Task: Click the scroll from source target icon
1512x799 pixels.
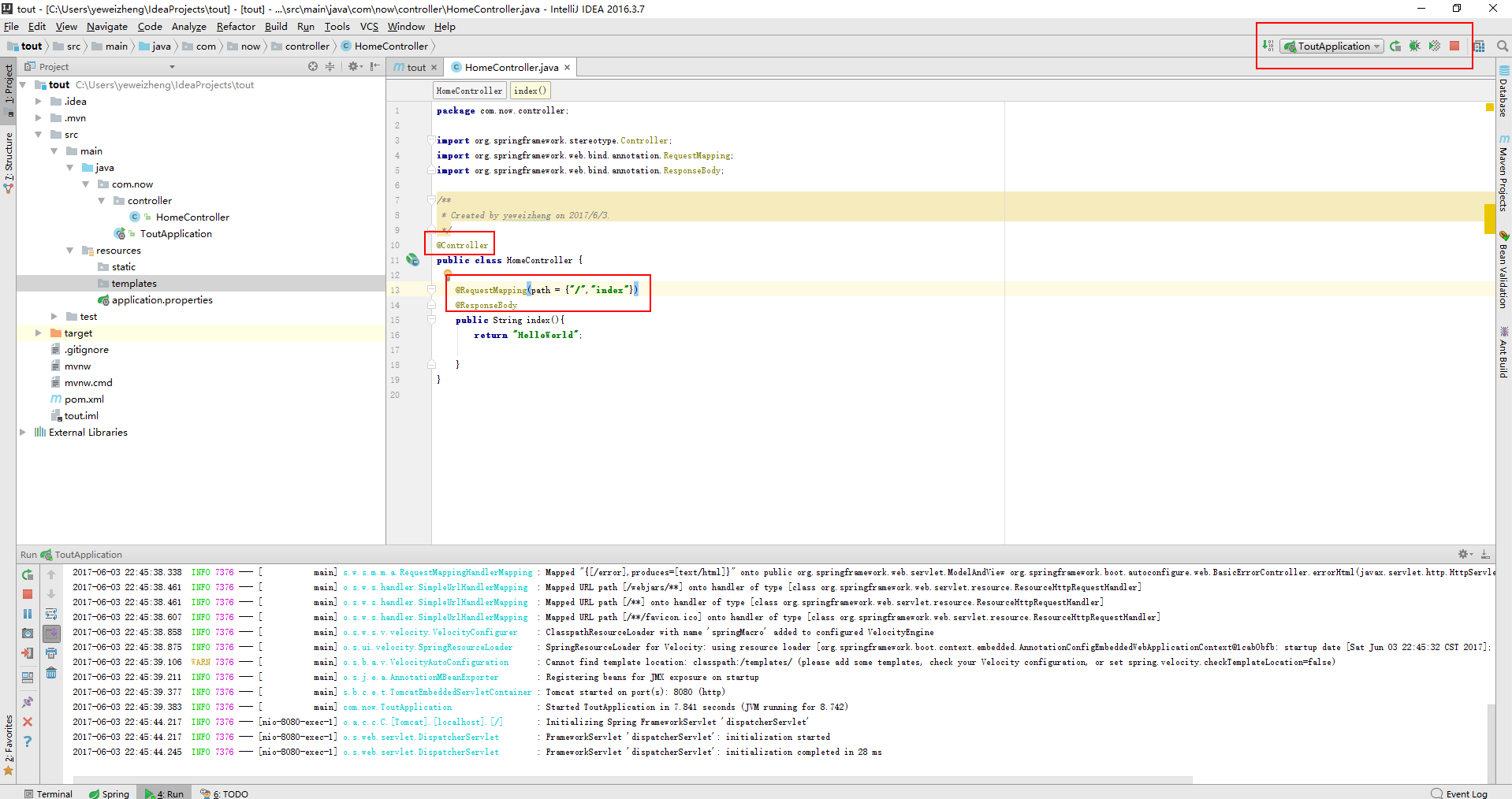Action: tap(313, 66)
